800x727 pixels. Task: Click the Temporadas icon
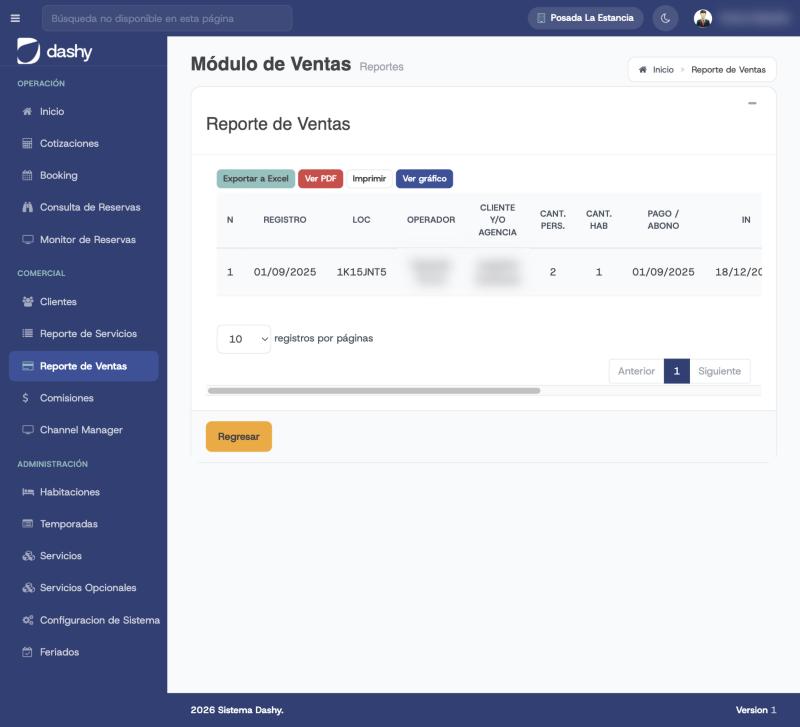[x=28, y=523]
